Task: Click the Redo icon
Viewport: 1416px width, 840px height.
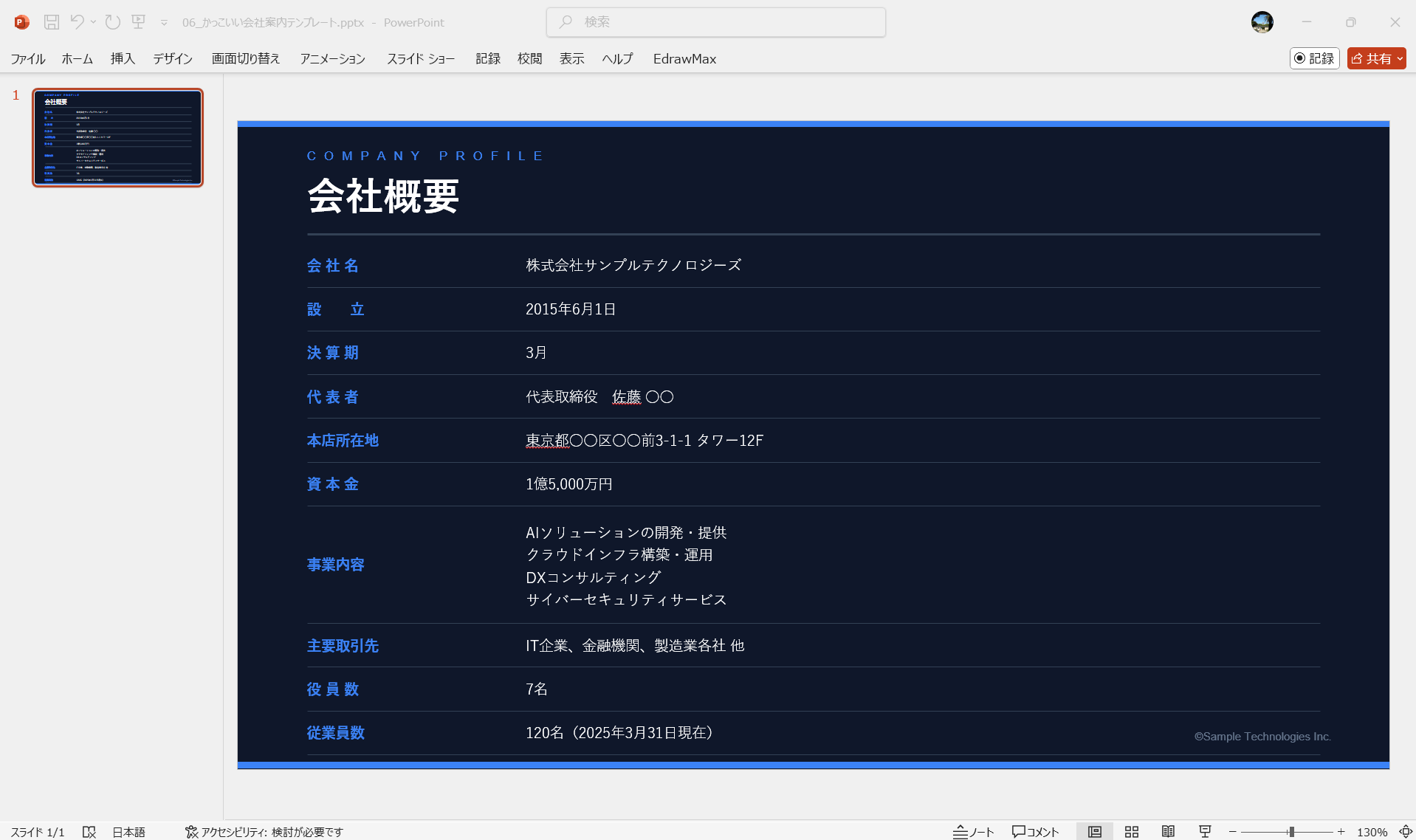Action: tap(112, 22)
